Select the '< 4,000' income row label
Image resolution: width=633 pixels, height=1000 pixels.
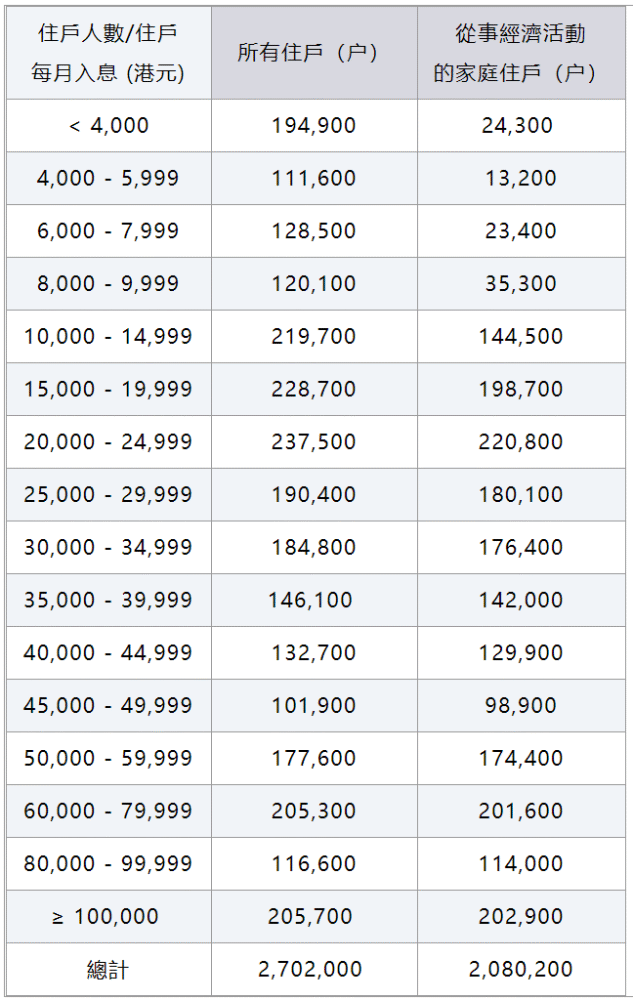pyautogui.click(x=109, y=126)
